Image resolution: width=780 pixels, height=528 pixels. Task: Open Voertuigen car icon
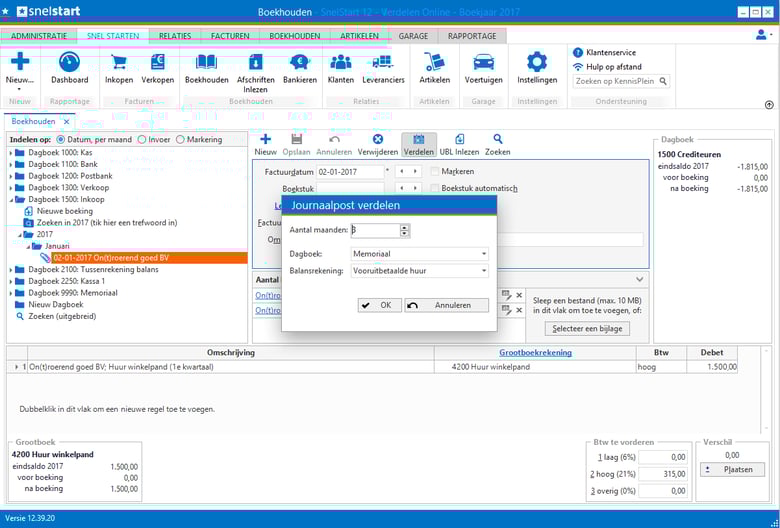point(484,62)
